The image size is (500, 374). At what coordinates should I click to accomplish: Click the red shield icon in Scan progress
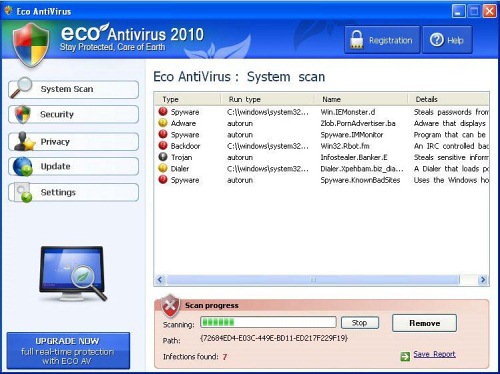170,305
